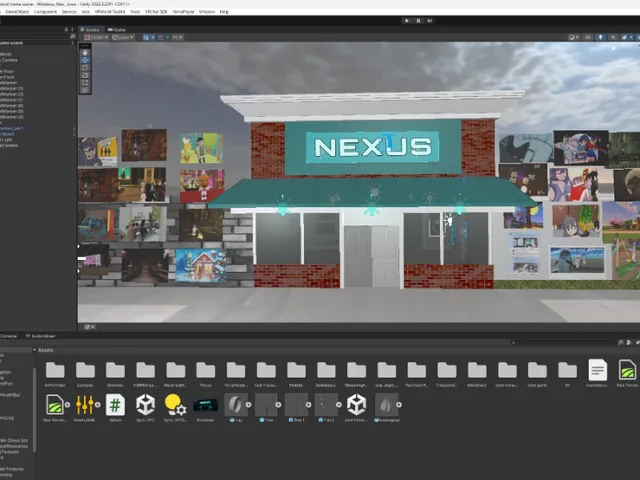
Task: Click the NEXUS sign in the Scene view
Action: click(x=373, y=147)
